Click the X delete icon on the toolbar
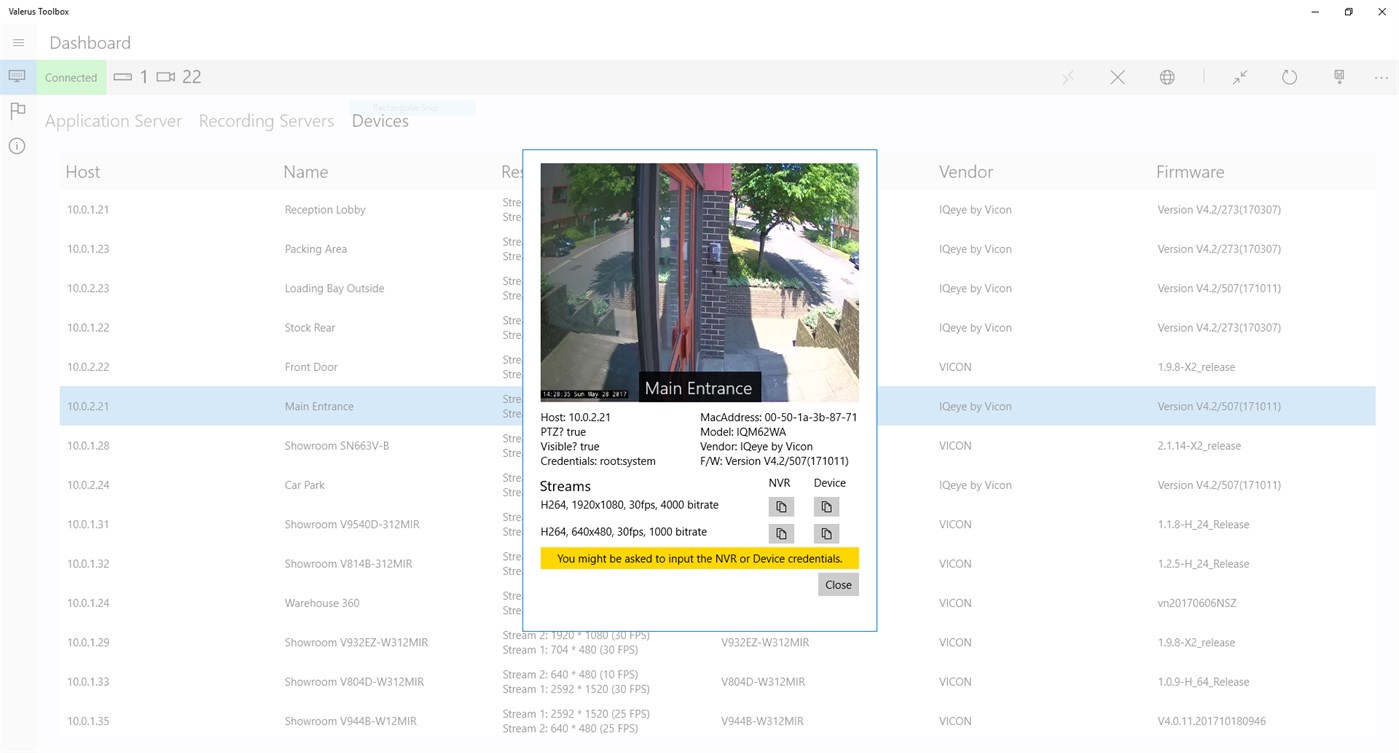 tap(1117, 77)
